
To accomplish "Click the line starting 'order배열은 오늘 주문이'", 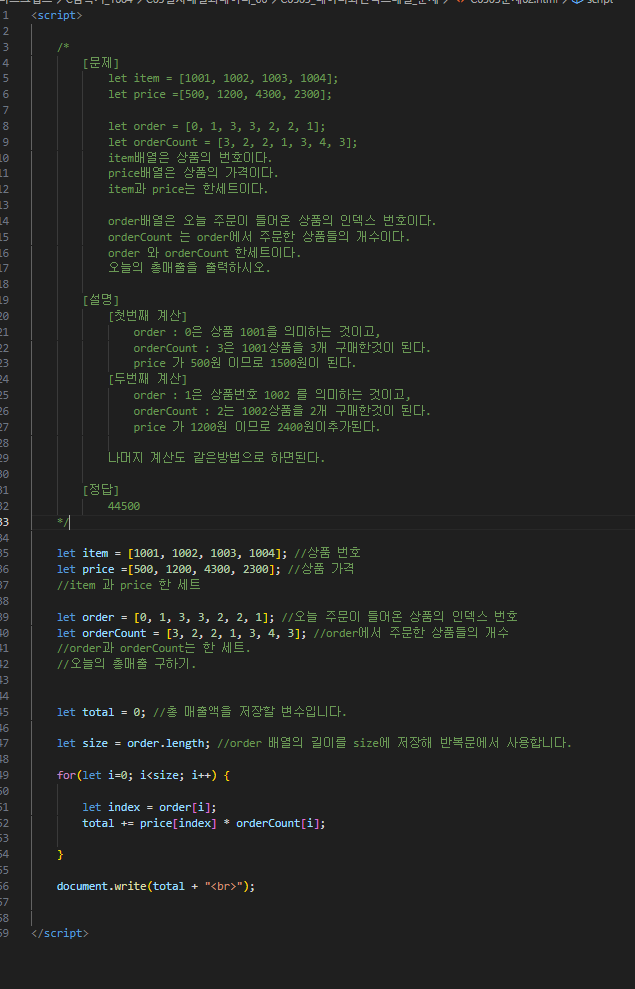I will coord(272,221).
